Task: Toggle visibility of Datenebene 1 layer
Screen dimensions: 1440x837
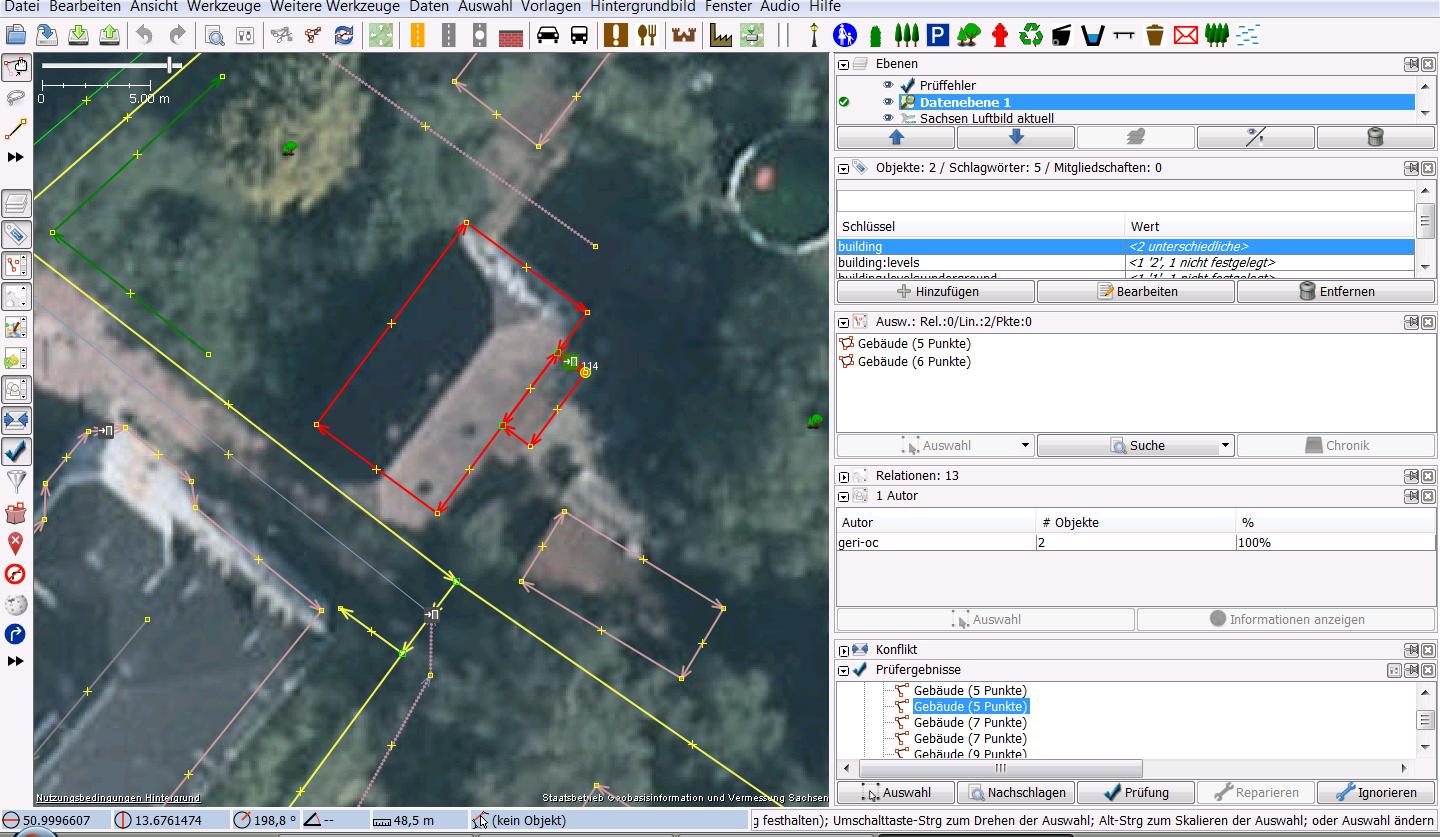Action: pos(888,102)
